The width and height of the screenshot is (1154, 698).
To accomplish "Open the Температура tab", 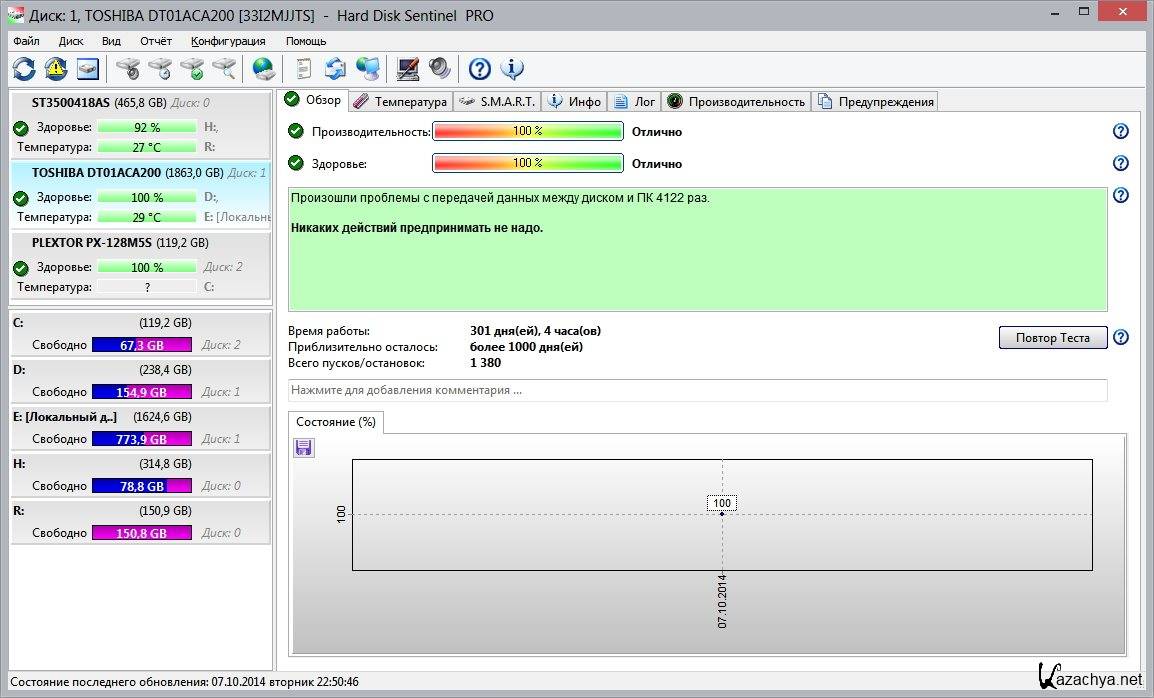I will [x=400, y=101].
